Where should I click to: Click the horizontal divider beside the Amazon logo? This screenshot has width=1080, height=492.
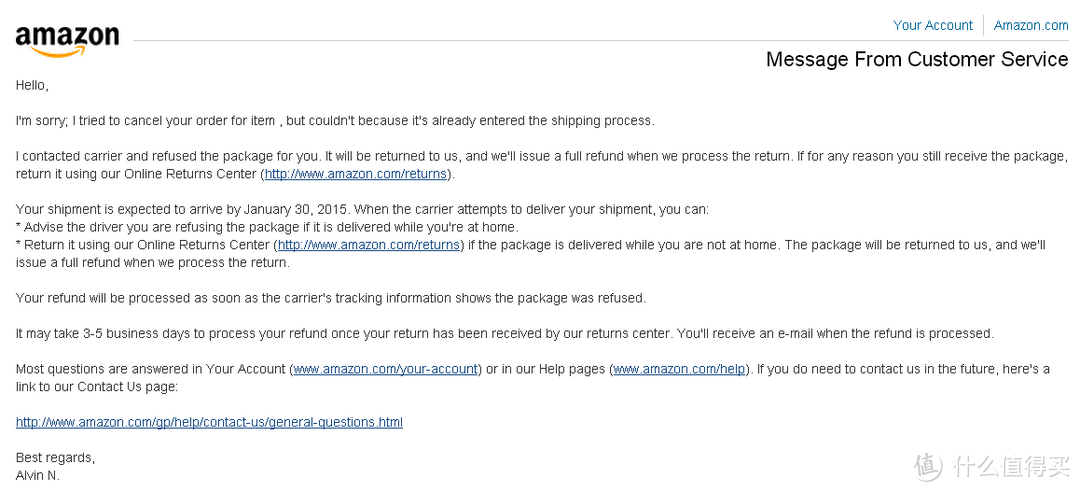601,41
